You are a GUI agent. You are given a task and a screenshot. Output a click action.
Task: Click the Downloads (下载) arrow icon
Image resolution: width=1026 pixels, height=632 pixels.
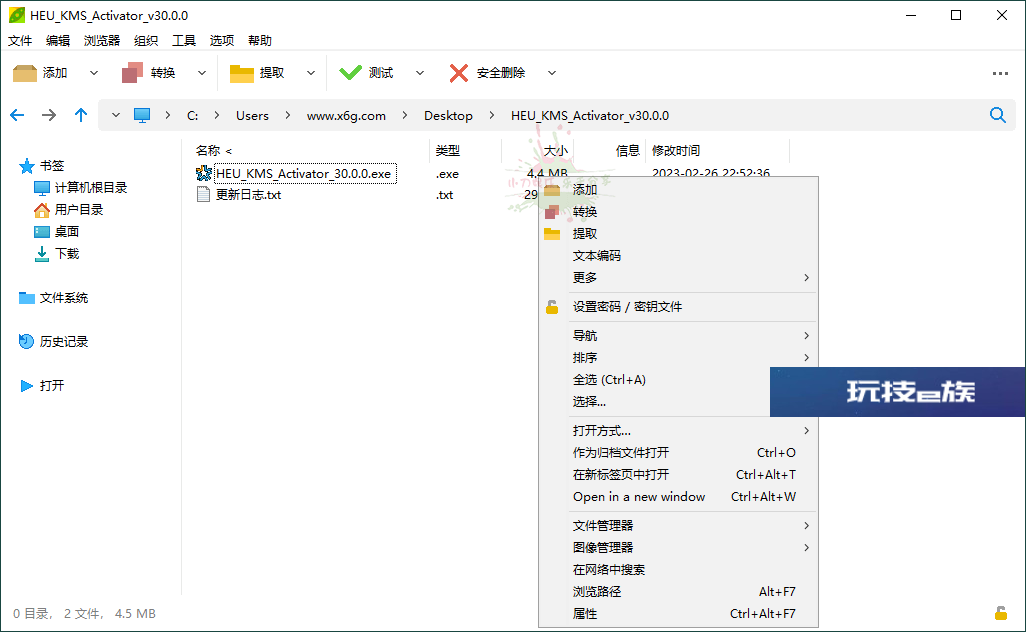tap(41, 254)
